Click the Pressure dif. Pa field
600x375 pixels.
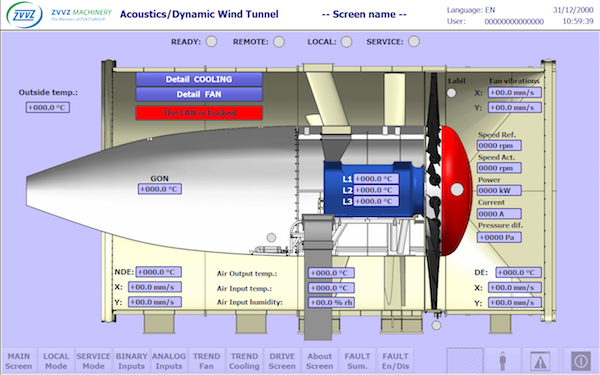[x=499, y=237]
